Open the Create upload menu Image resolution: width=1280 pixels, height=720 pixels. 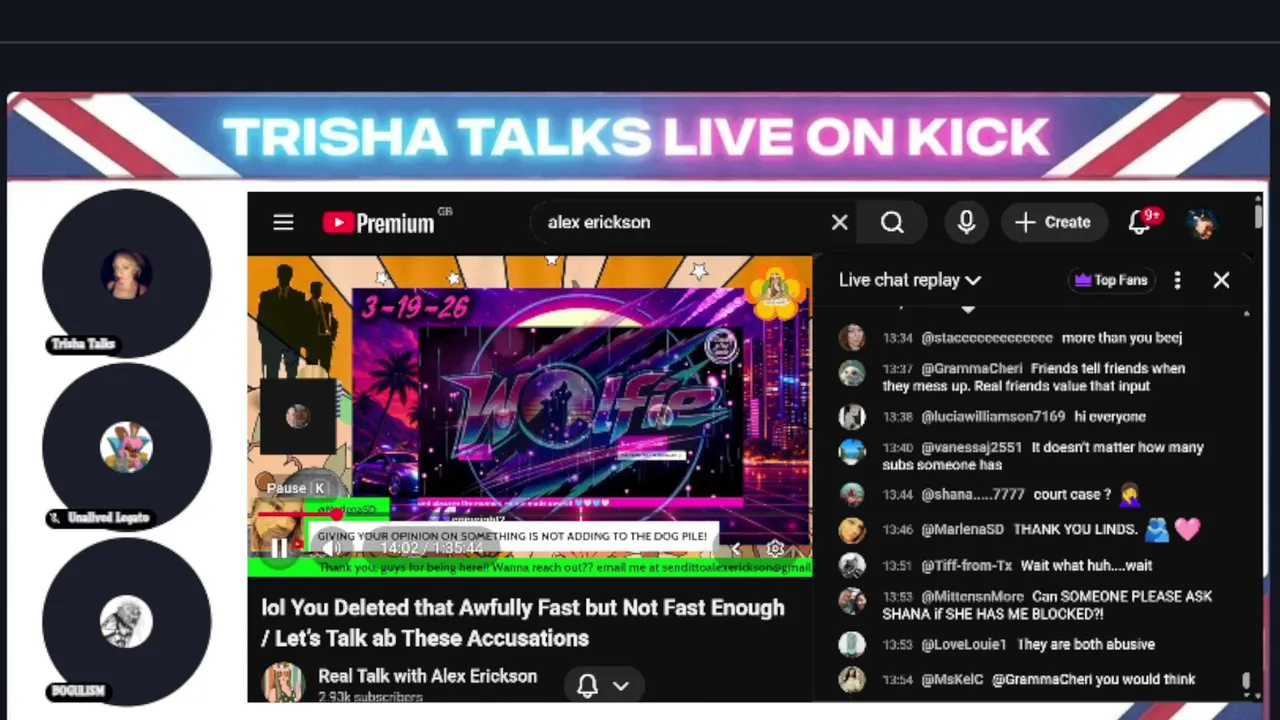click(x=1053, y=222)
